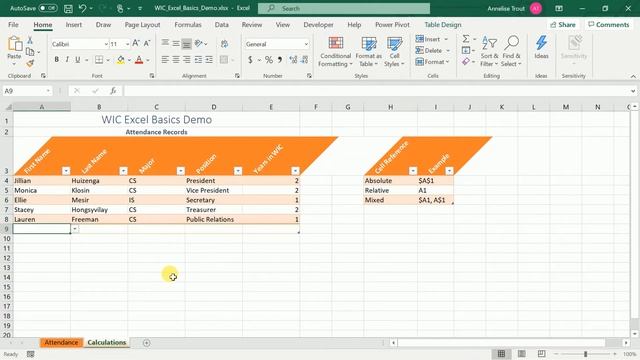Image resolution: width=640 pixels, height=360 pixels.
Task: Decrease font size with the small A icon
Action: click(x=147, y=43)
